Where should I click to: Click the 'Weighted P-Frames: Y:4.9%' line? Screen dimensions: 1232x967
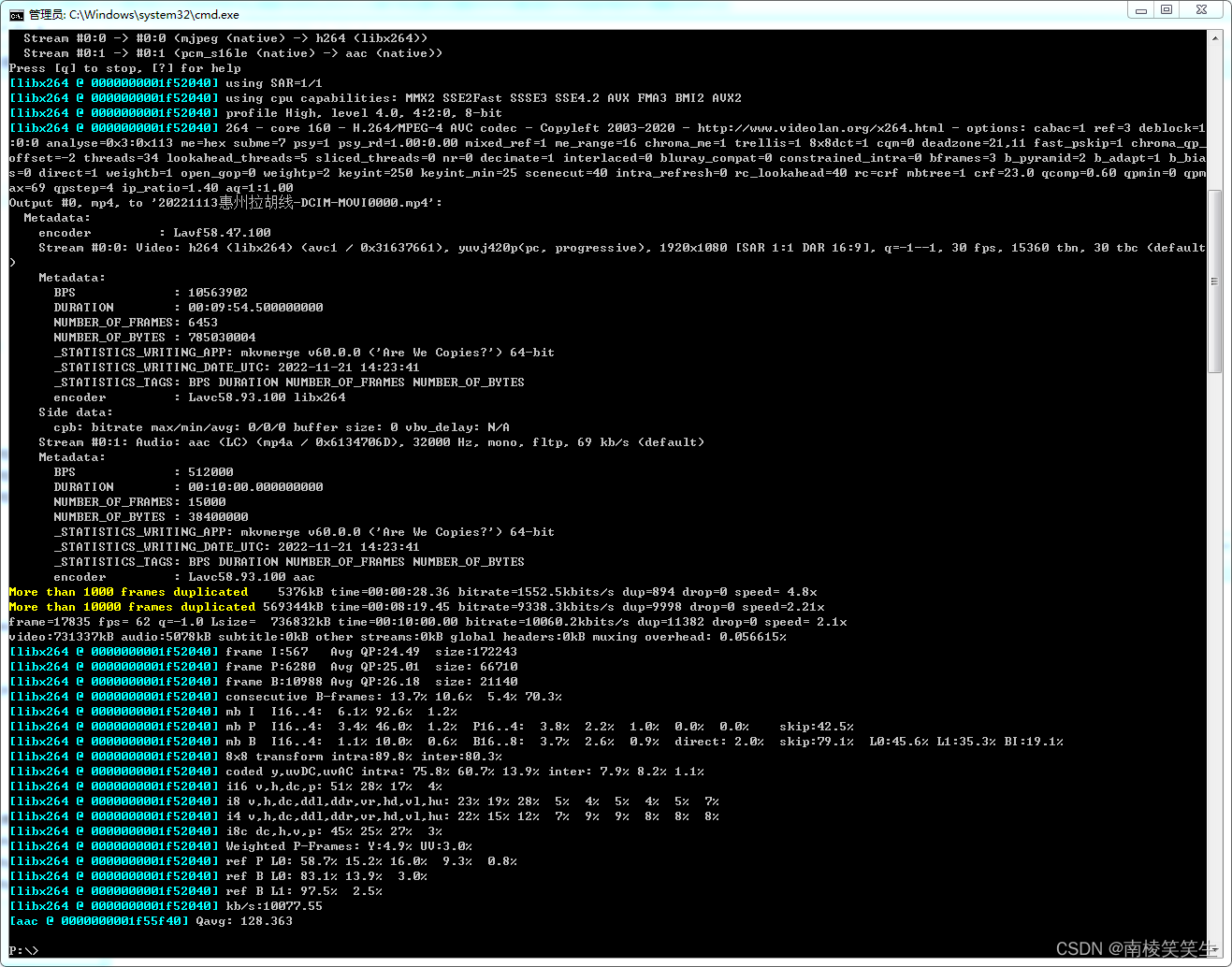point(240,846)
